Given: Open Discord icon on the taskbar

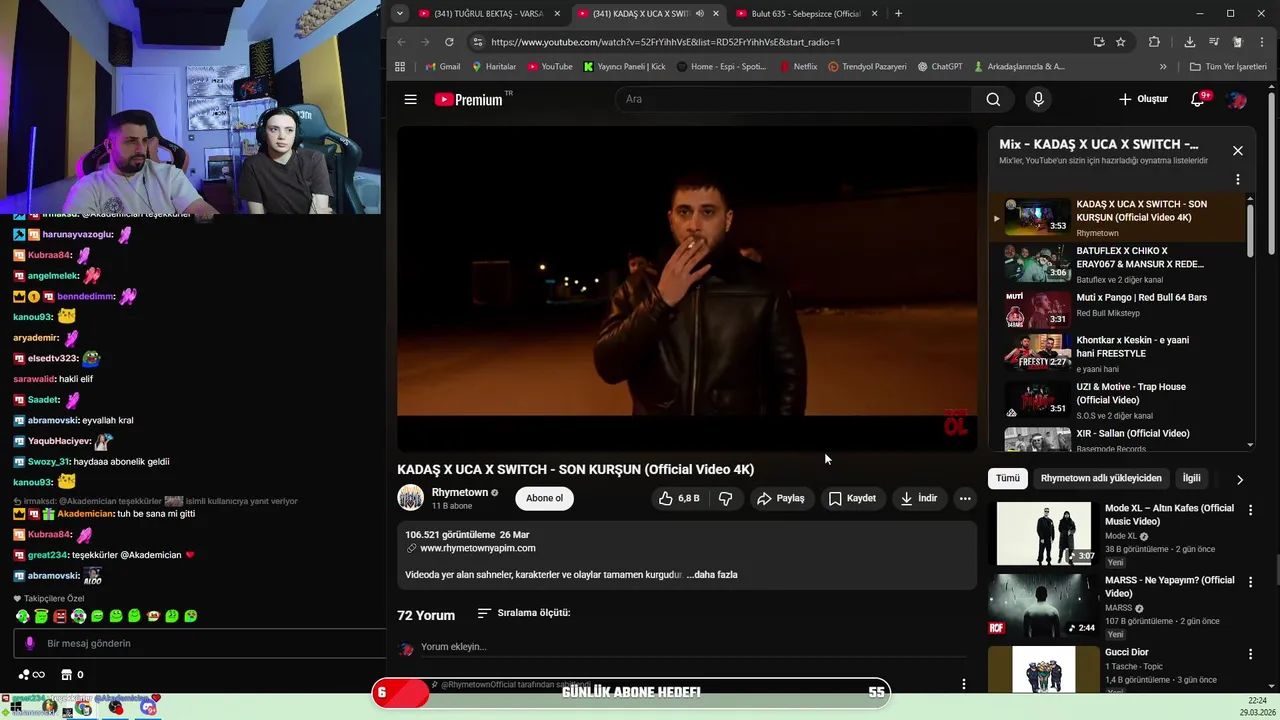Looking at the screenshot, I should tap(148, 708).
